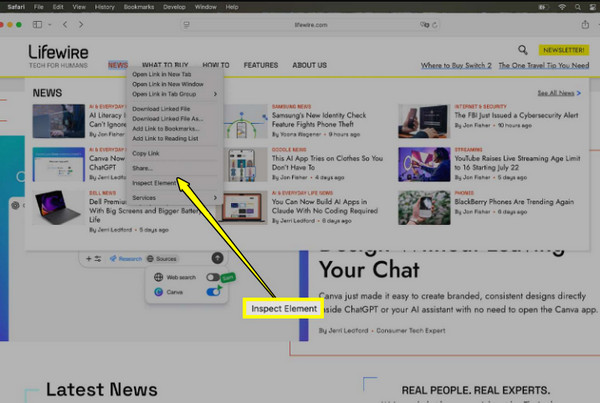Screen dimensions: 600x403
Task: Select Inspect Element from context menu
Action: [x=154, y=182]
